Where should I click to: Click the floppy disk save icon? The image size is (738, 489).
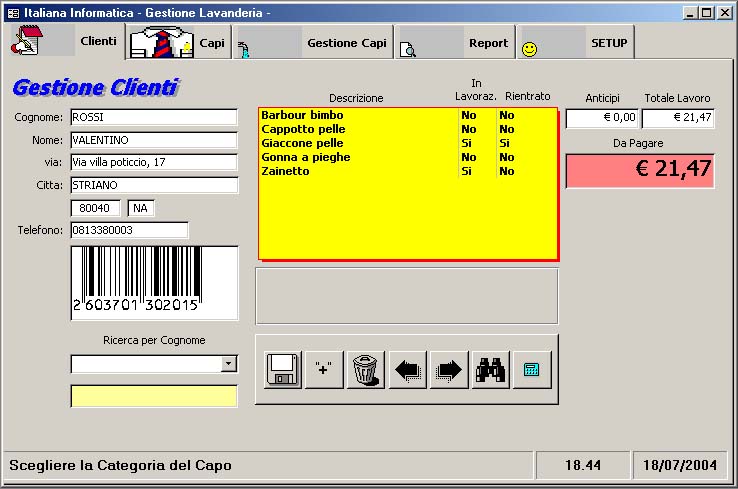[x=283, y=369]
